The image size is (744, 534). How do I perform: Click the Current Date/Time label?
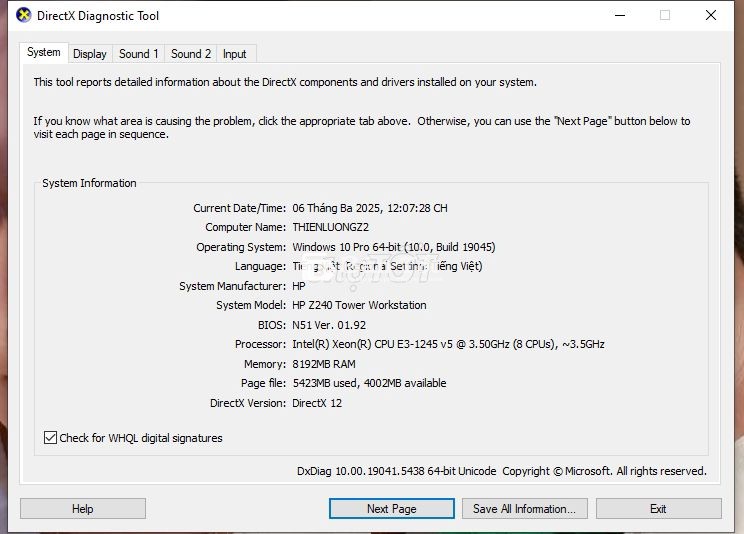240,208
